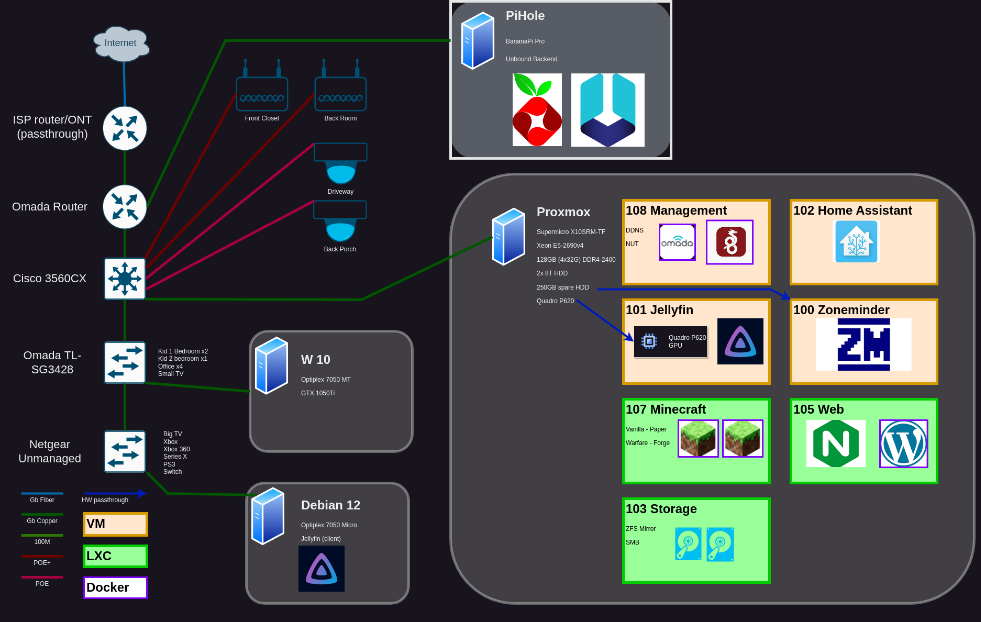The image size is (981, 622).
Task: Click the Debian 12 title text
Action: tap(330, 506)
